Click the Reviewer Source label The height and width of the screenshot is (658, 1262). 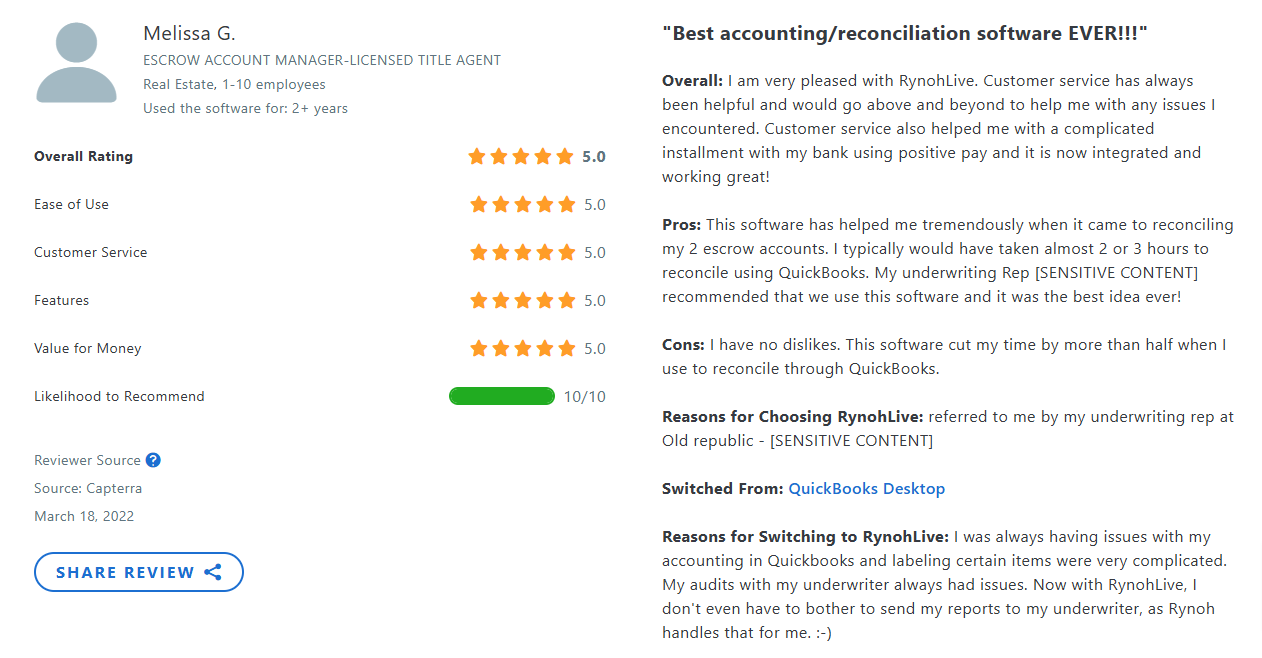[x=87, y=461]
